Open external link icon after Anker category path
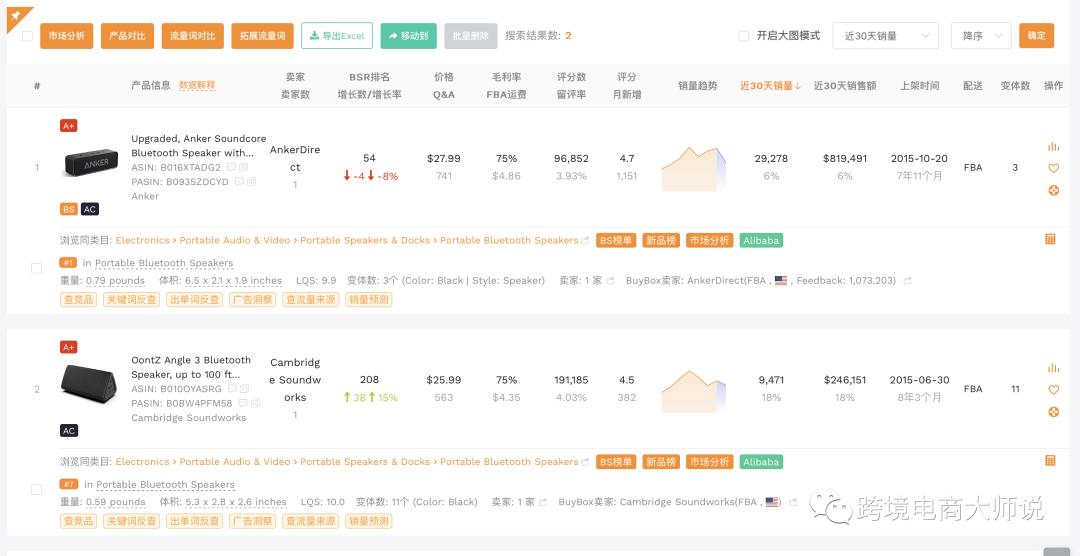The height and width of the screenshot is (556, 1080). coord(585,240)
